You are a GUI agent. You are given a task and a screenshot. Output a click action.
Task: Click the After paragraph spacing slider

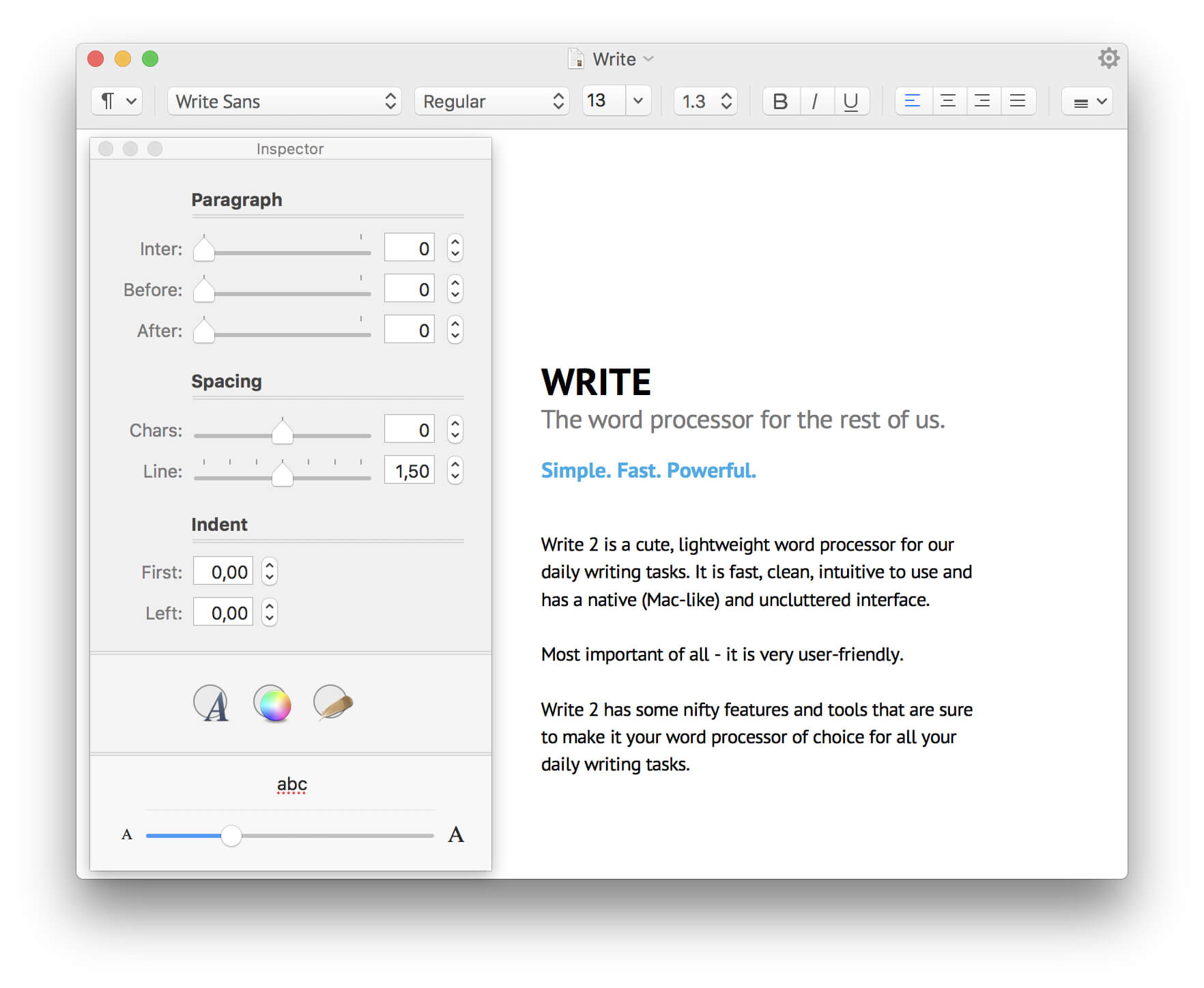(283, 331)
